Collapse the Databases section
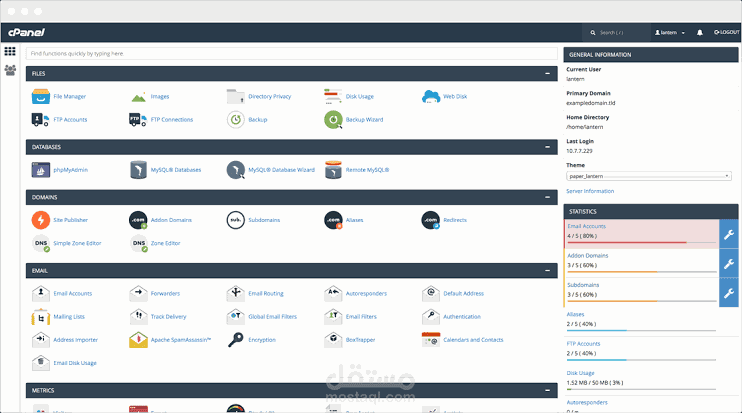The height and width of the screenshot is (413, 742). pos(548,147)
